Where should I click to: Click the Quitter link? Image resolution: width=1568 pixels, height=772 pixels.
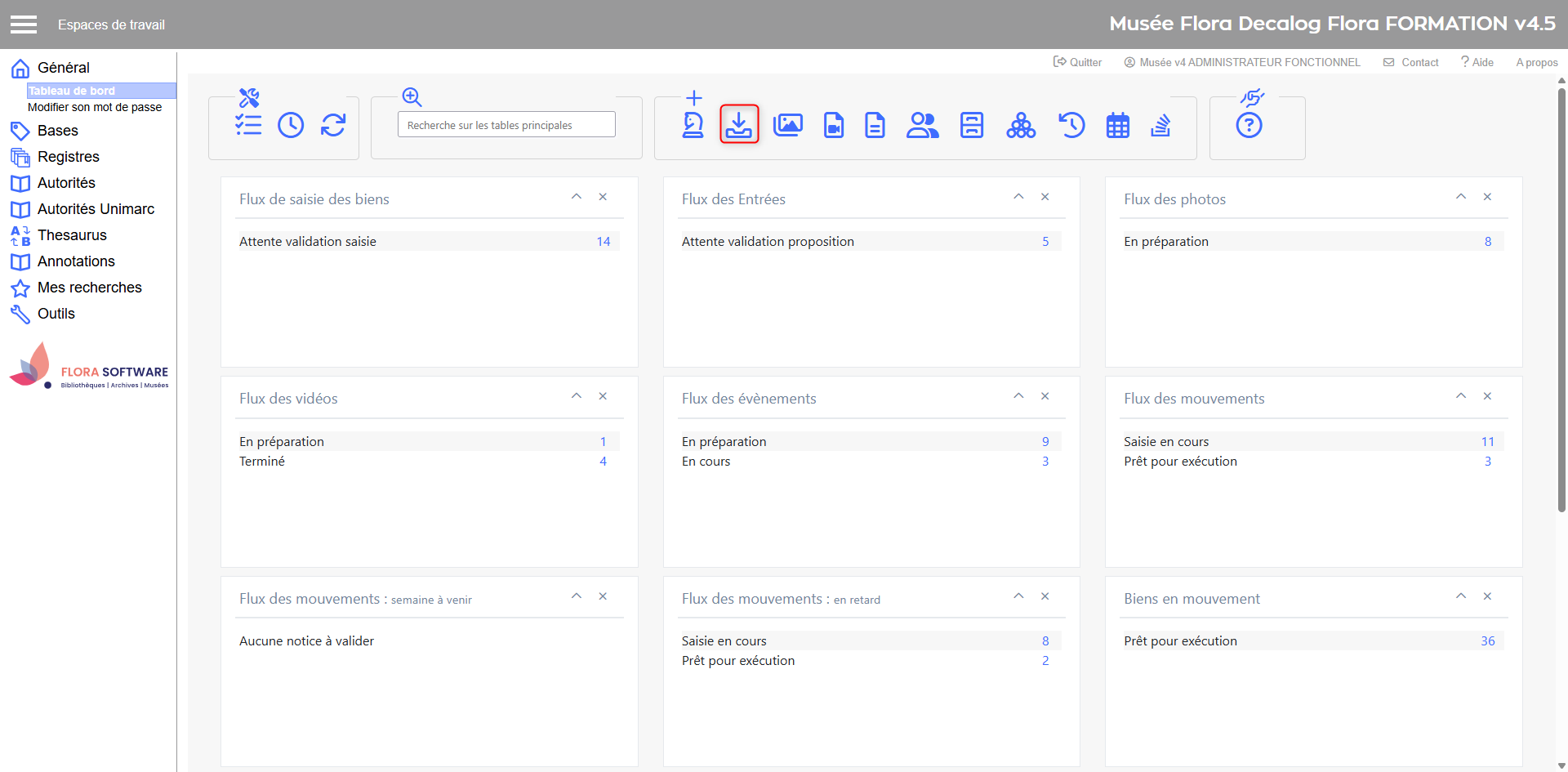click(1078, 62)
